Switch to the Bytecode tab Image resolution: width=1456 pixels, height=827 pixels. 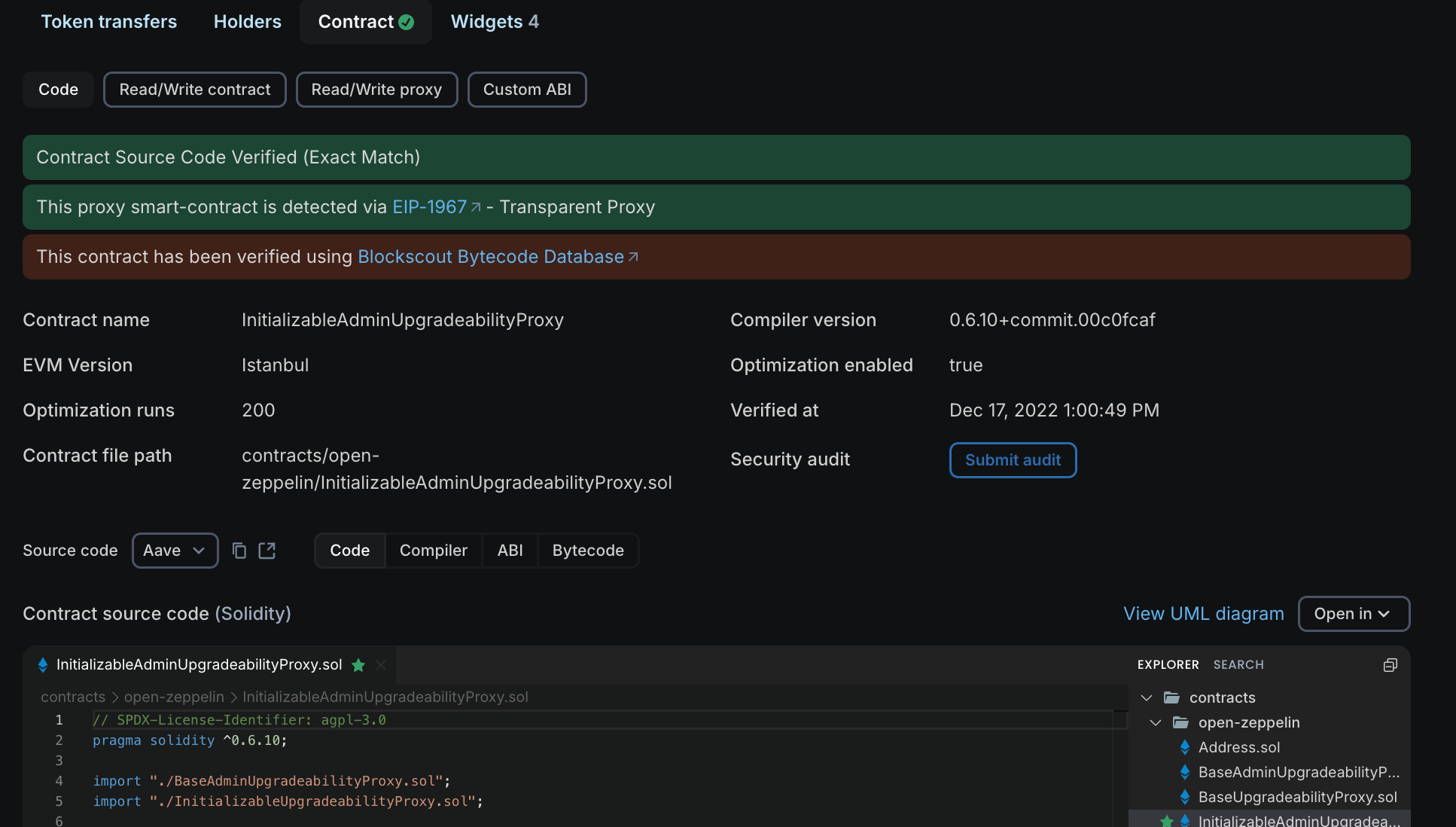point(587,551)
